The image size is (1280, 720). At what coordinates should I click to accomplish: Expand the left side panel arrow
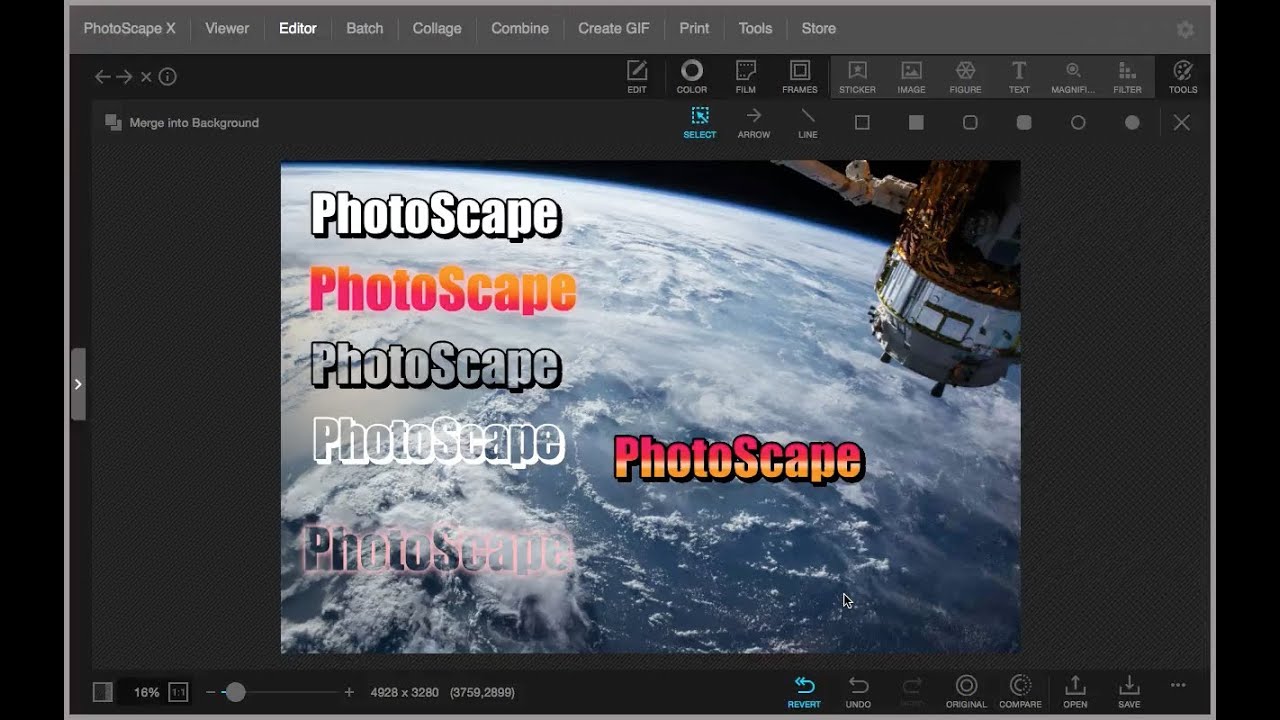point(78,384)
